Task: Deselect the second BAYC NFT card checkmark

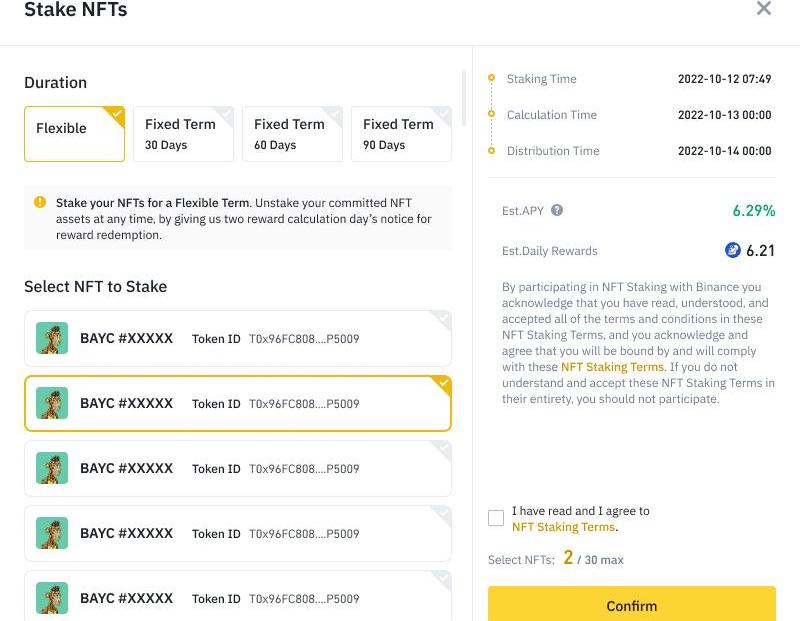Action: 443,383
